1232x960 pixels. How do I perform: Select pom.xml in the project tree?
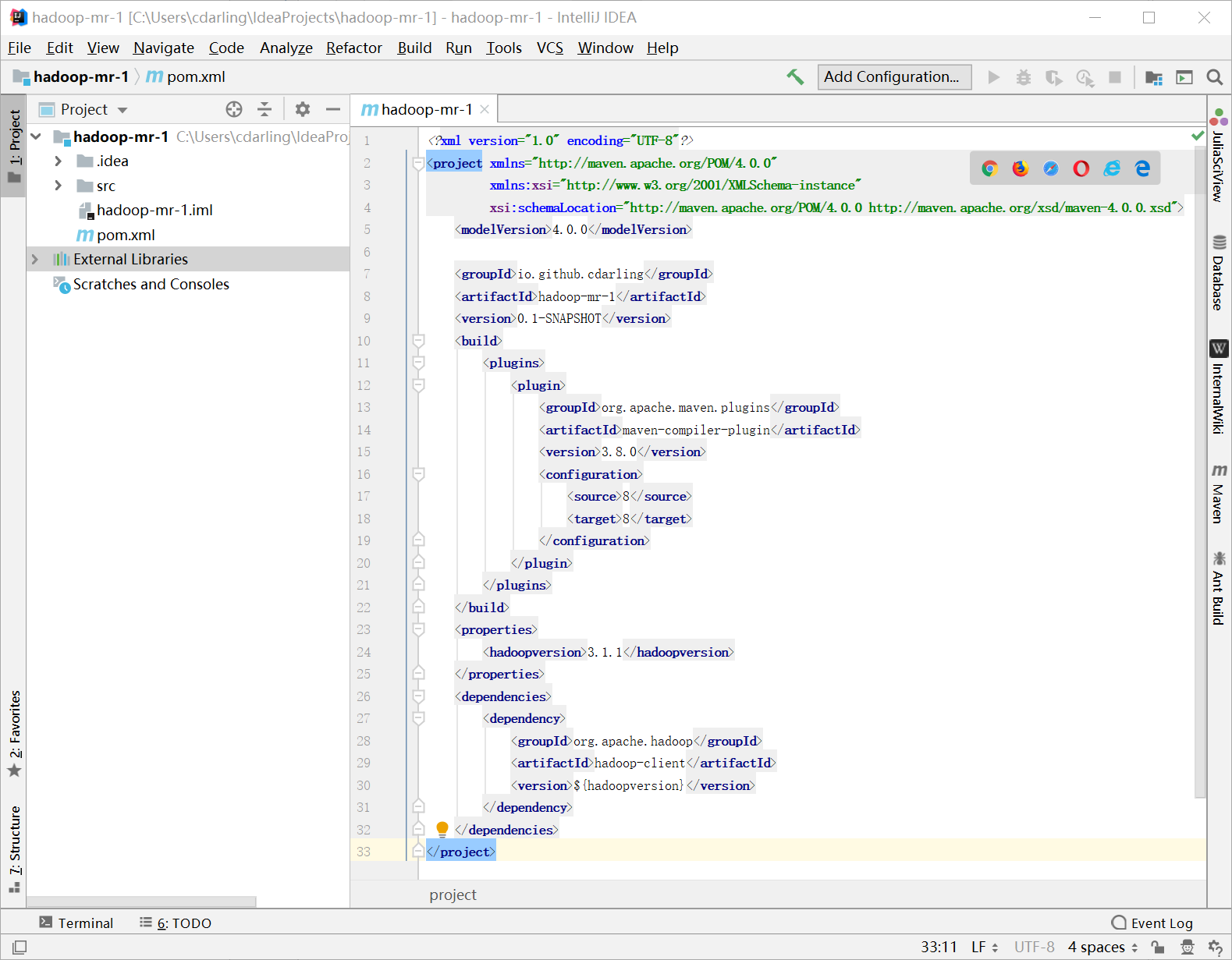(x=126, y=235)
